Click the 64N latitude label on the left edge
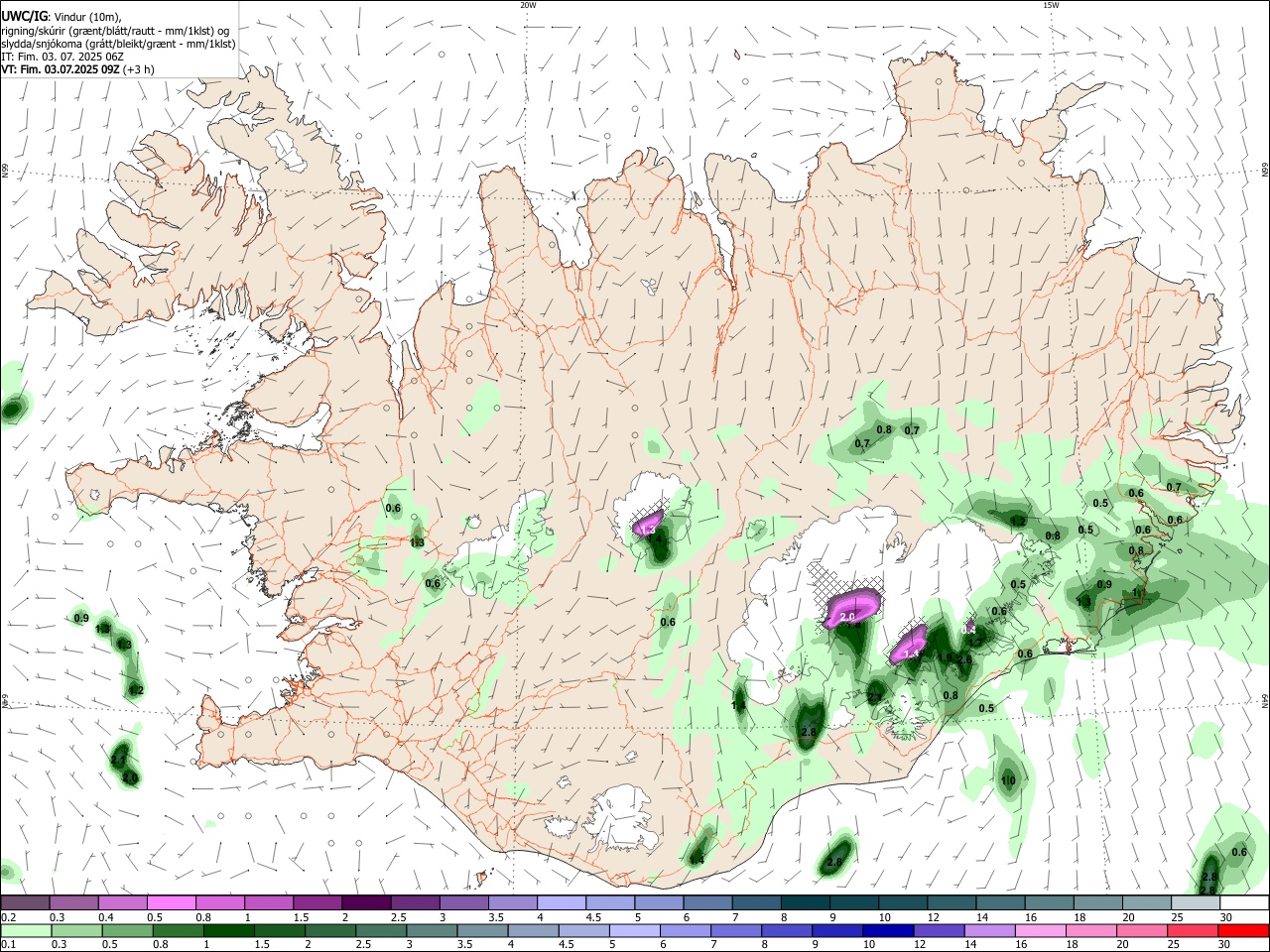Image resolution: width=1270 pixels, height=952 pixels. coord(5,701)
